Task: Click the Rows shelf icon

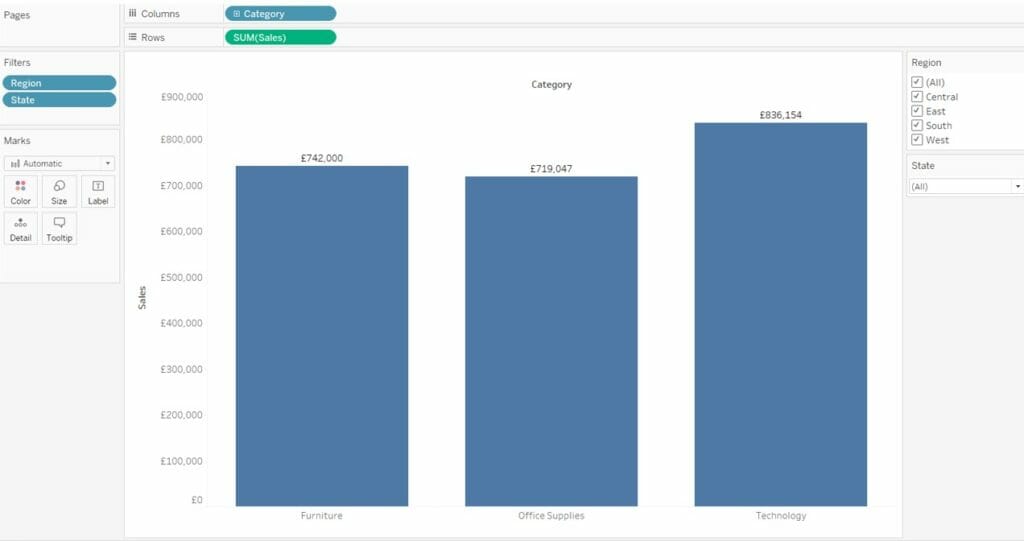Action: pyautogui.click(x=133, y=37)
